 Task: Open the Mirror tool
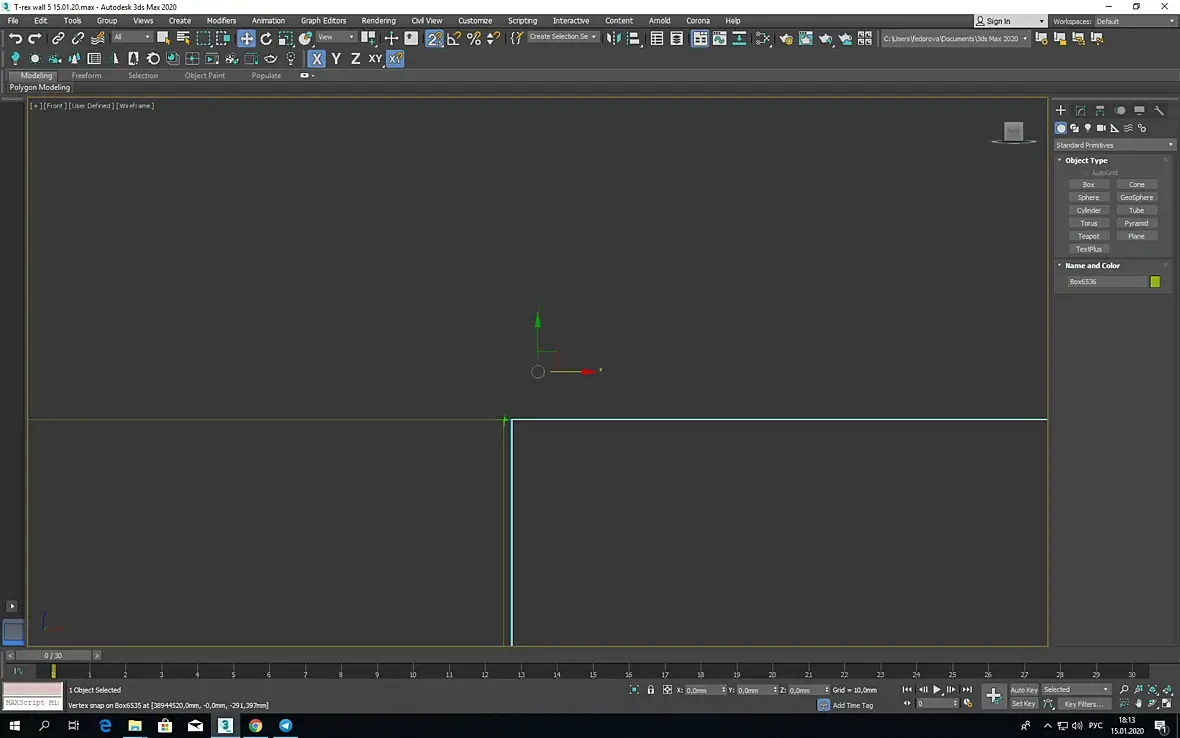614,38
